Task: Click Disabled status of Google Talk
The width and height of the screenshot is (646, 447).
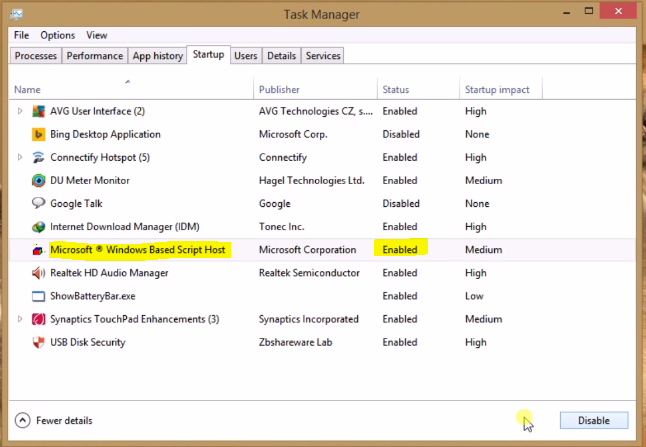Action: [401, 204]
